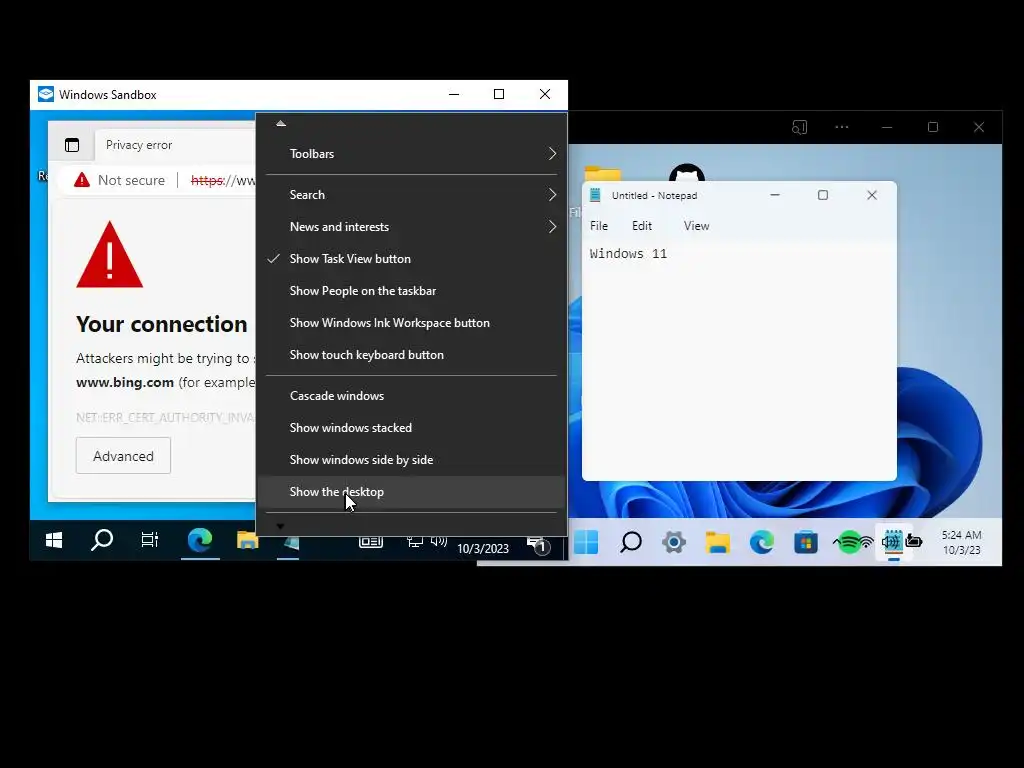Click the Sandbox volume speaker icon
Viewport: 1024px width, 768px height.
[439, 541]
